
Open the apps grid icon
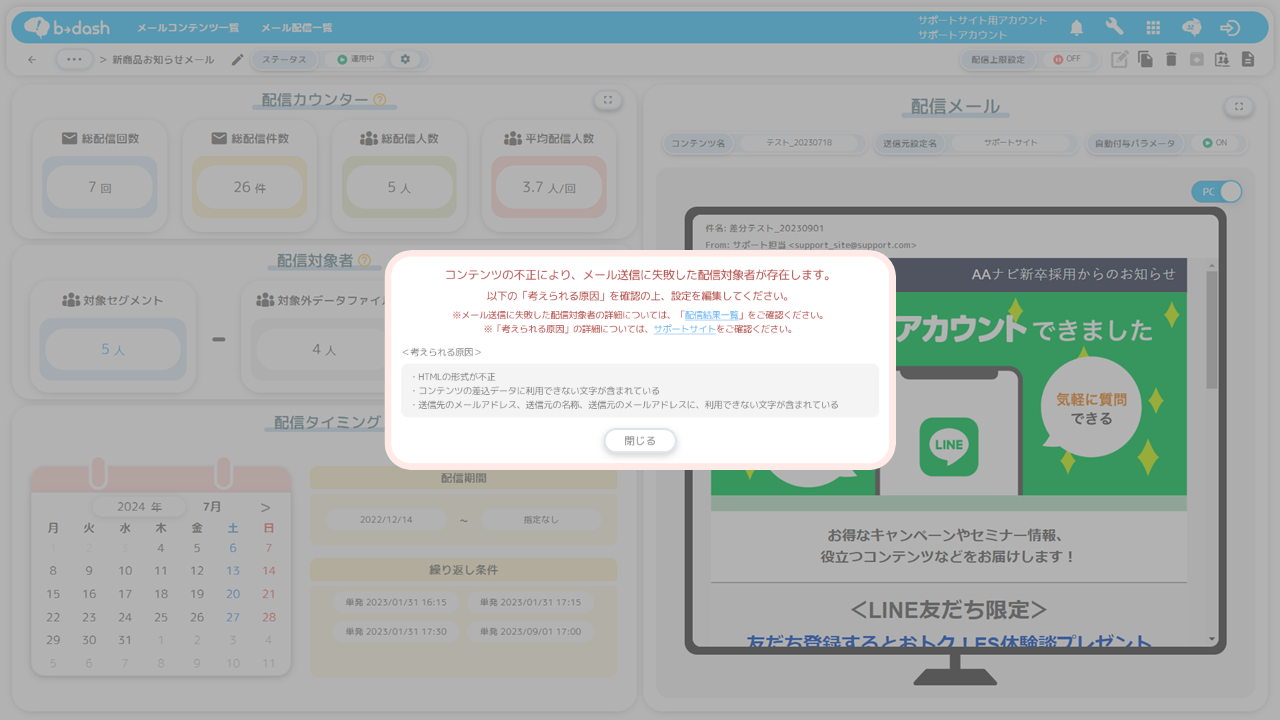tap(1153, 27)
